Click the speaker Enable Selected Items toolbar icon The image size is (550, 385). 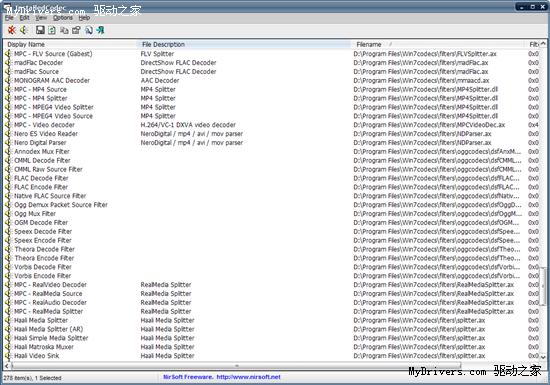(x=24, y=30)
